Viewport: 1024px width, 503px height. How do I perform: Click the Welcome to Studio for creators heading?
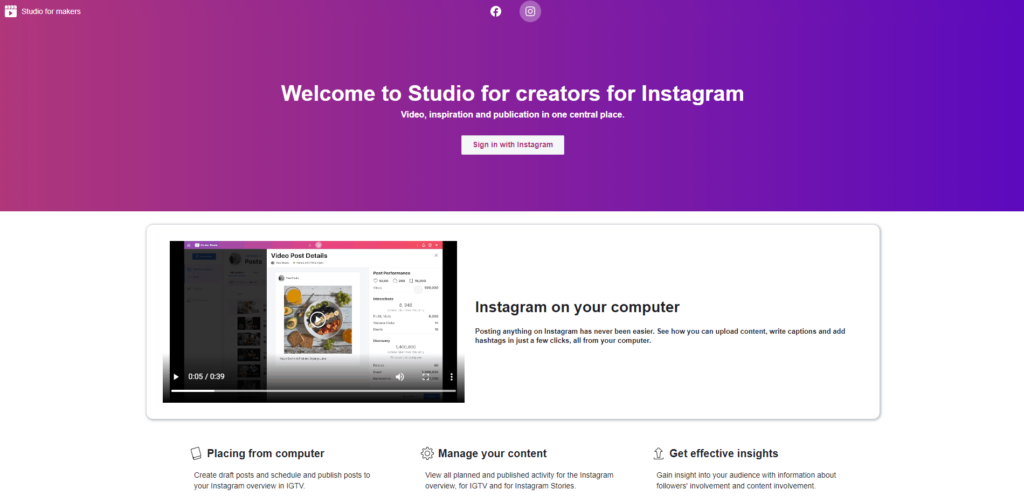pos(513,93)
